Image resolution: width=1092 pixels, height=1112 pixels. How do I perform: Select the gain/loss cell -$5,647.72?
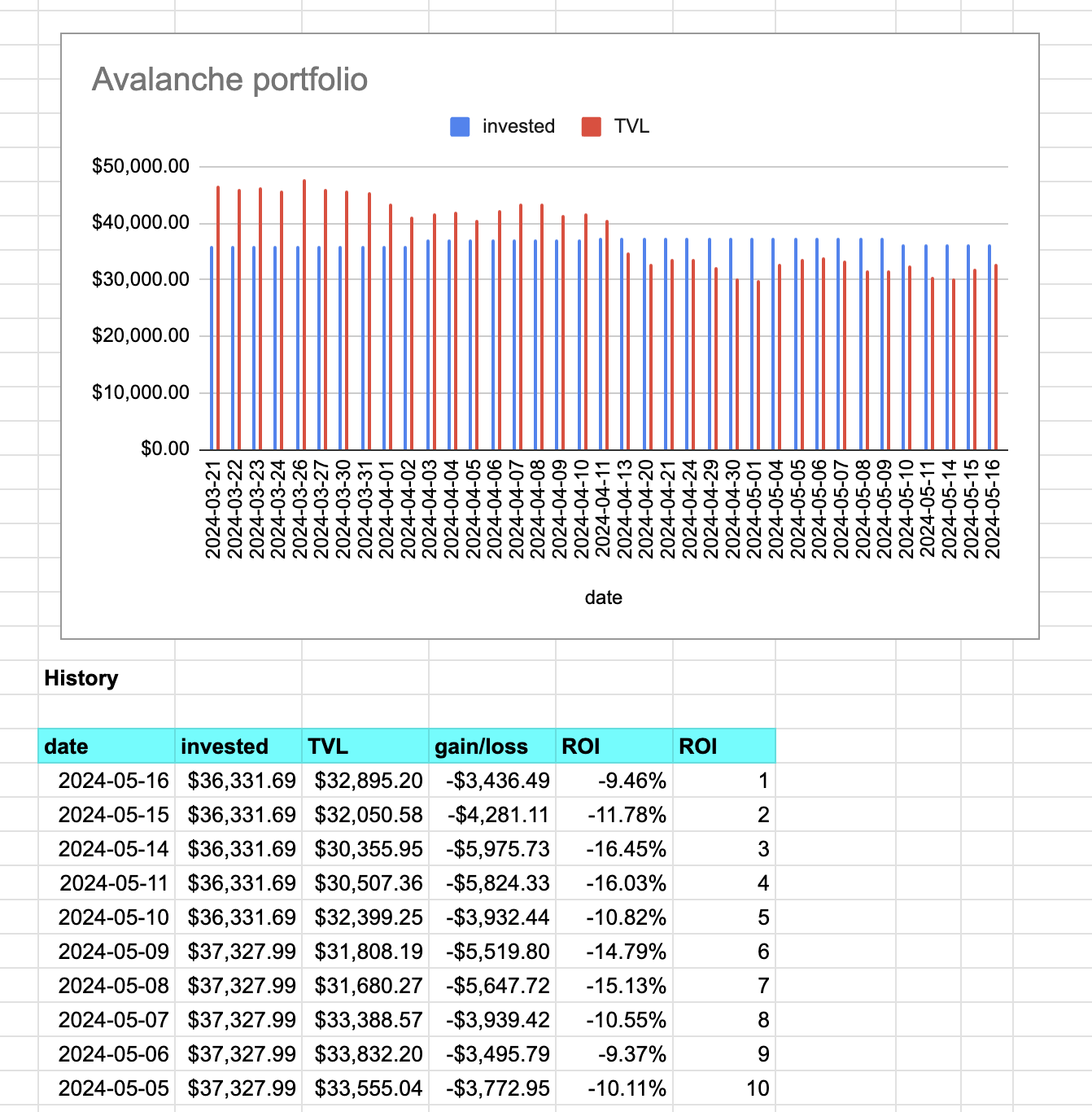tap(492, 986)
